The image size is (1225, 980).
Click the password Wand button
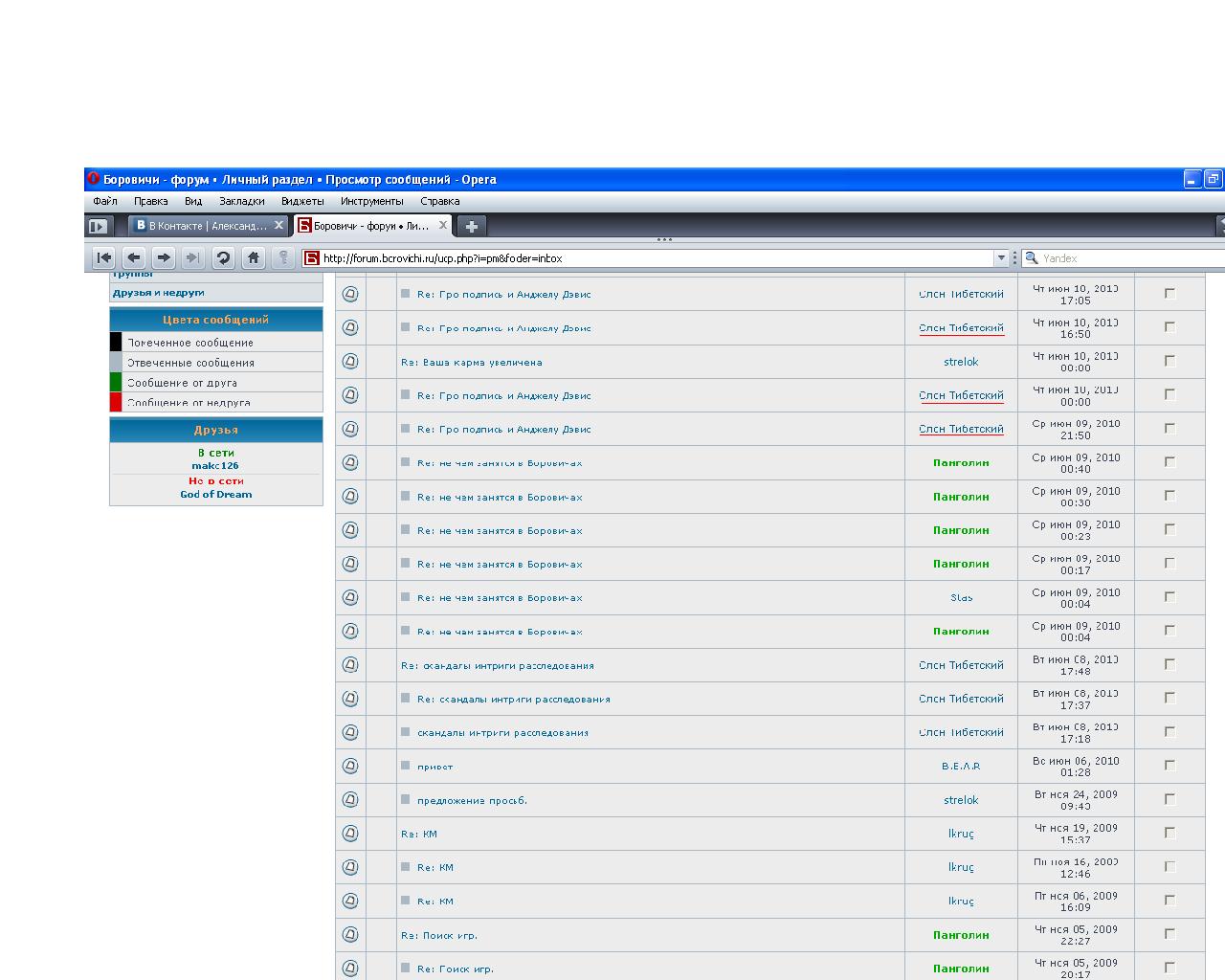coord(282,257)
